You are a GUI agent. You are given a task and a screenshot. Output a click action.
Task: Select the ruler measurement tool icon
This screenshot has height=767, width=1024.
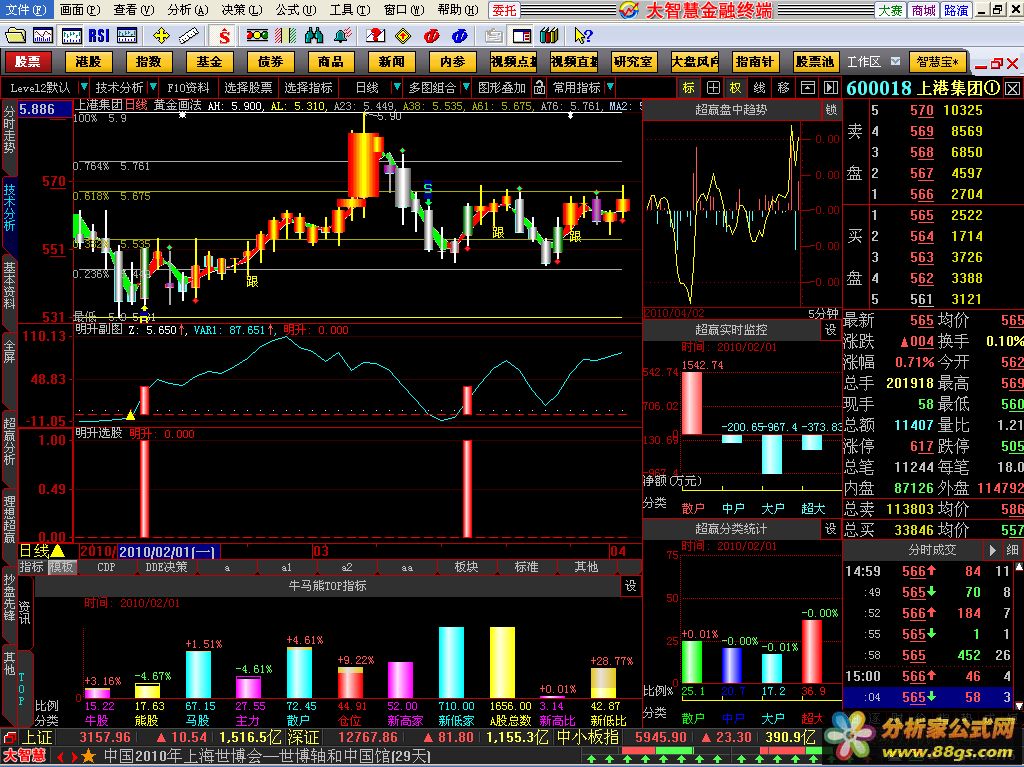189,35
